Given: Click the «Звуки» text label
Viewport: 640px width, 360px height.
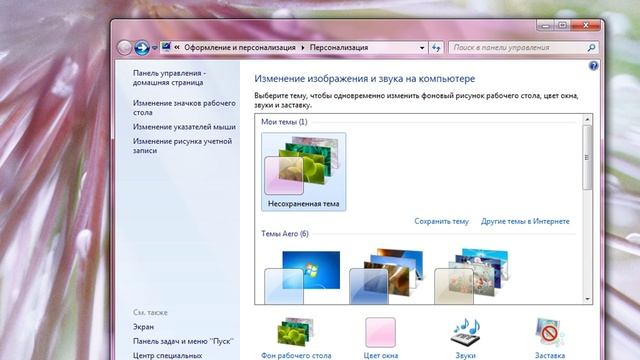Looking at the screenshot, I should click(x=465, y=356).
